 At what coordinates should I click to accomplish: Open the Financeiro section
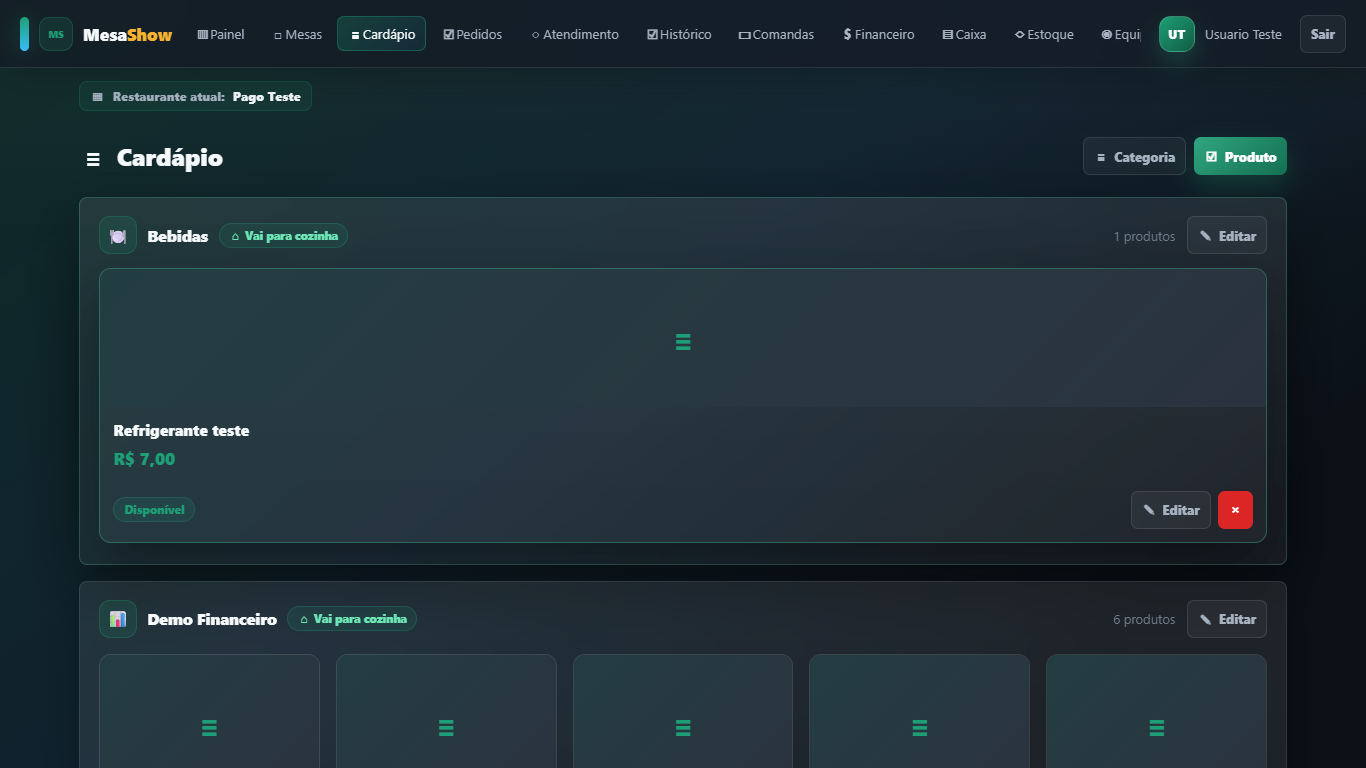point(879,34)
